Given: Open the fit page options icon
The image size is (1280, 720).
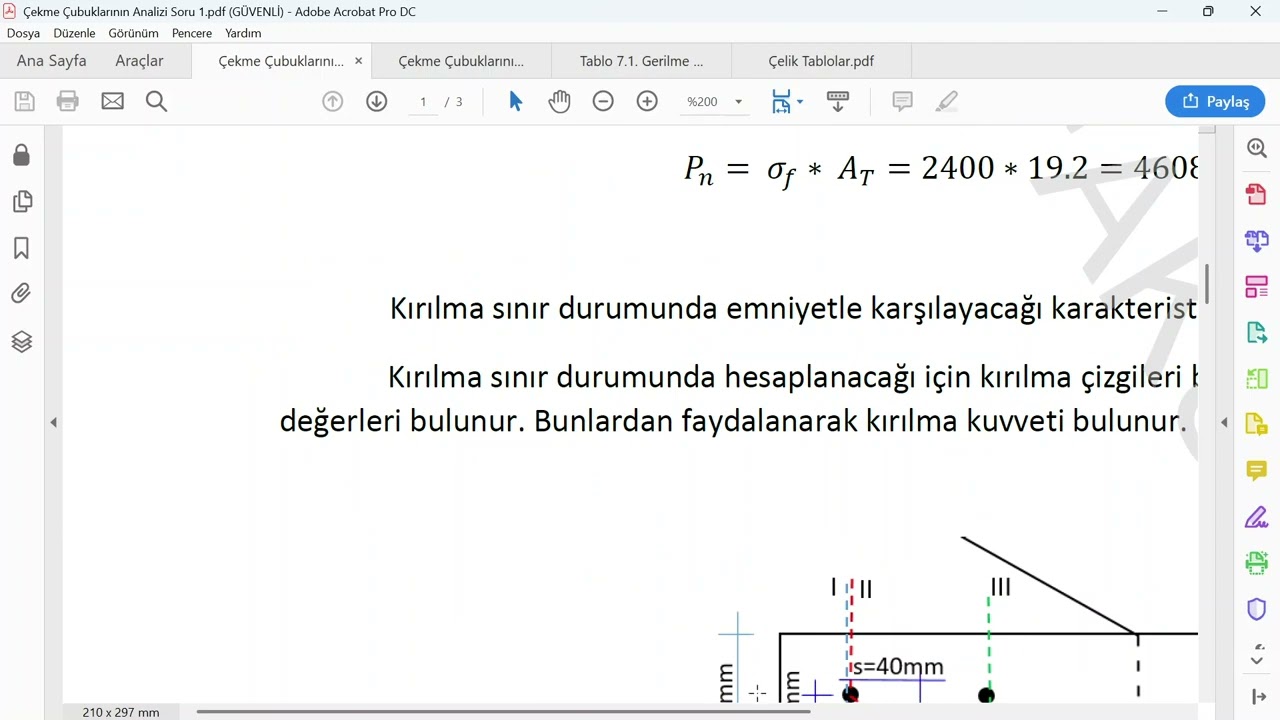Looking at the screenshot, I should (781, 101).
